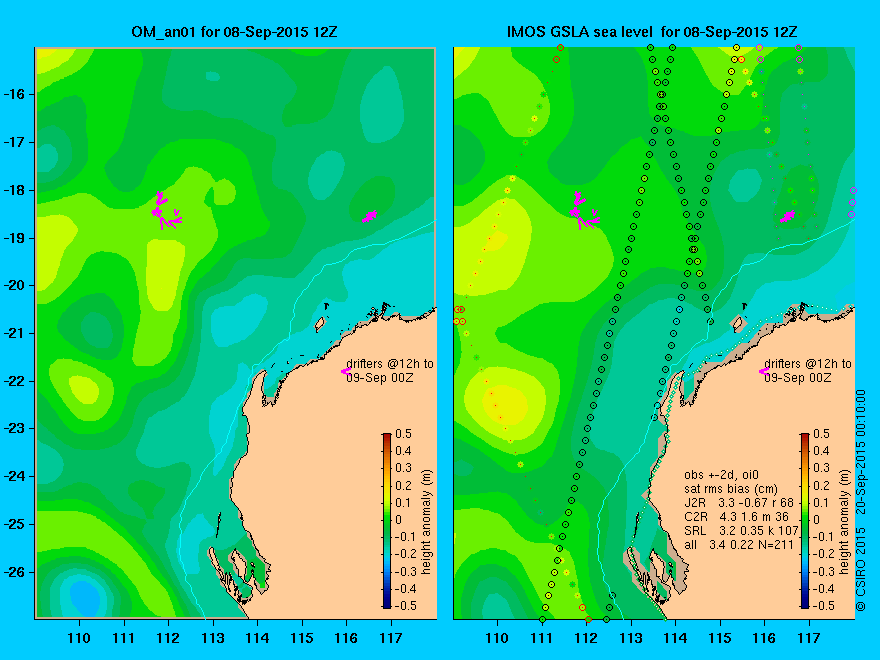Click the vertical '© CSIRO 2015' timestamp text
Image resolution: width=880 pixels, height=660 pixels.
tap(861, 500)
